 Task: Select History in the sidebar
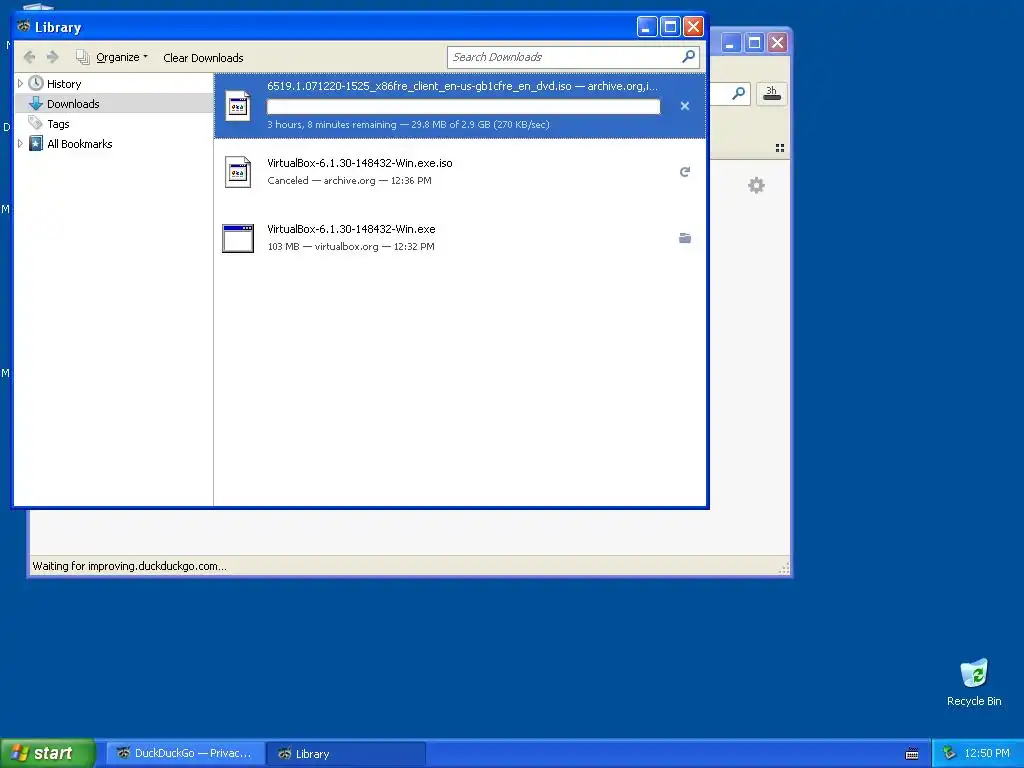[x=64, y=84]
